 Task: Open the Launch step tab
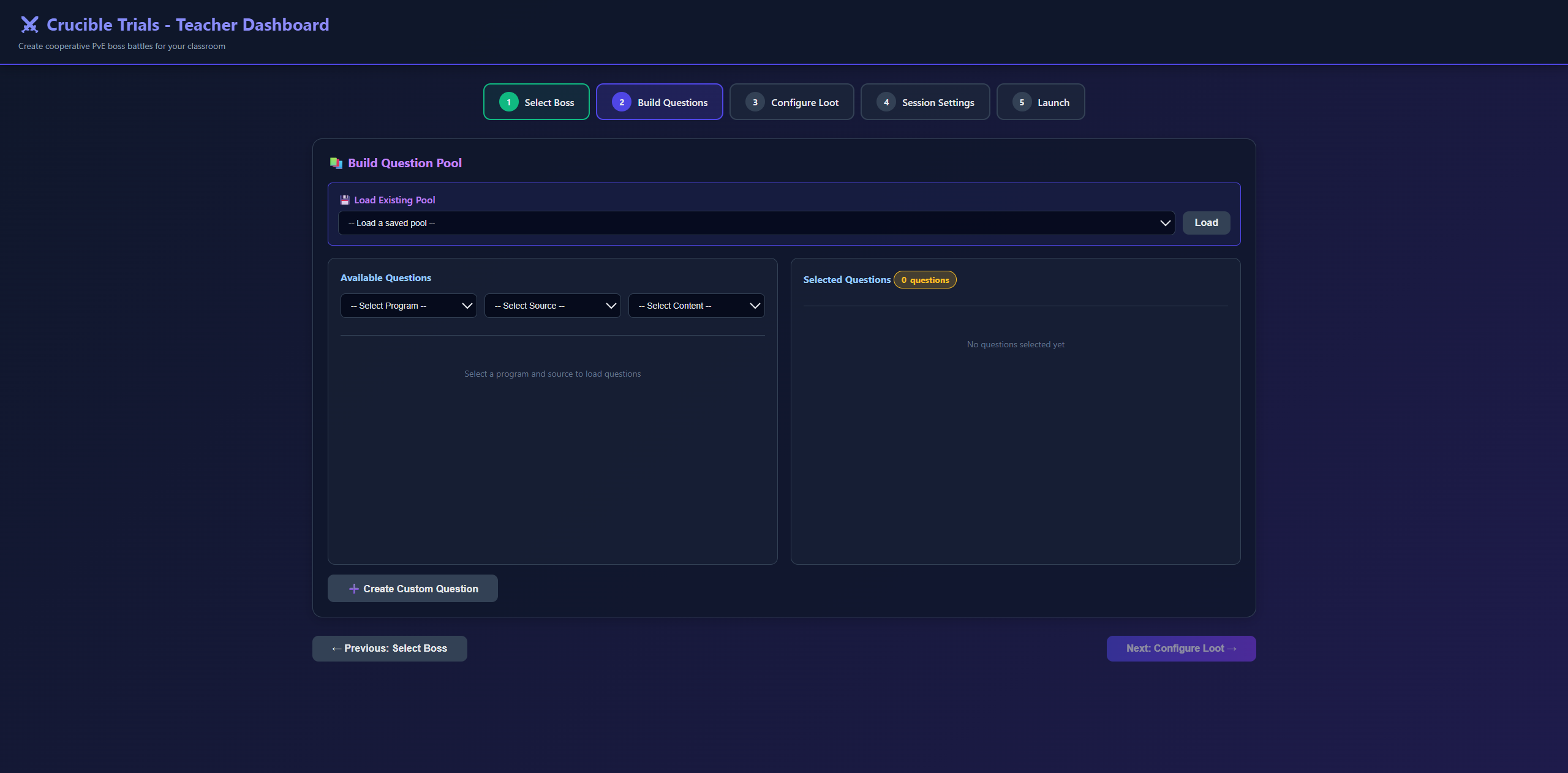[1041, 102]
